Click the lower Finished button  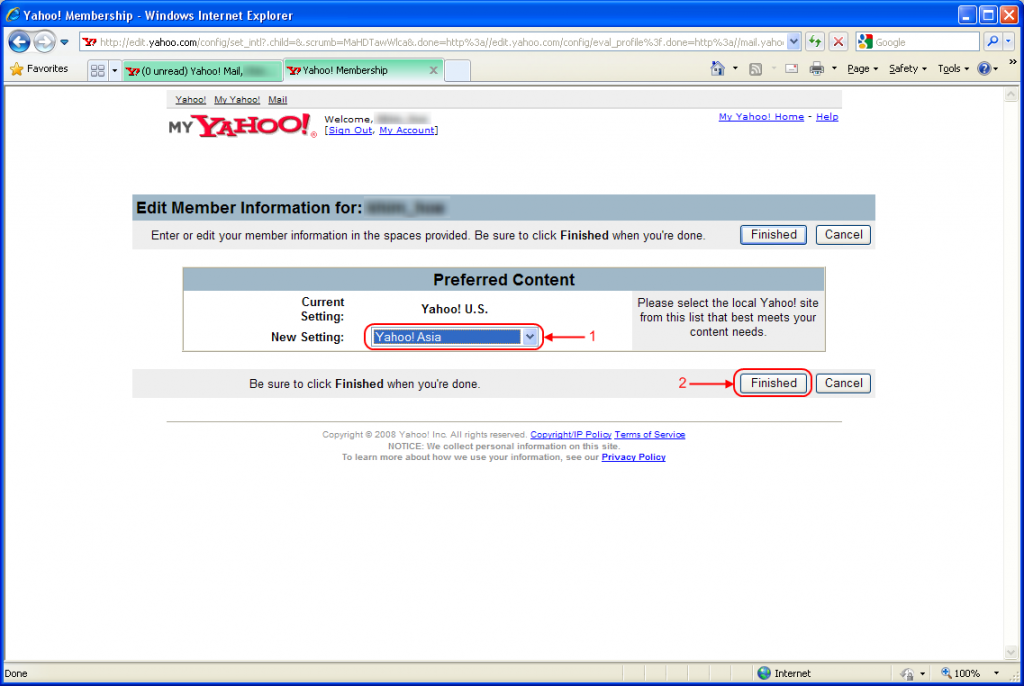click(x=773, y=383)
